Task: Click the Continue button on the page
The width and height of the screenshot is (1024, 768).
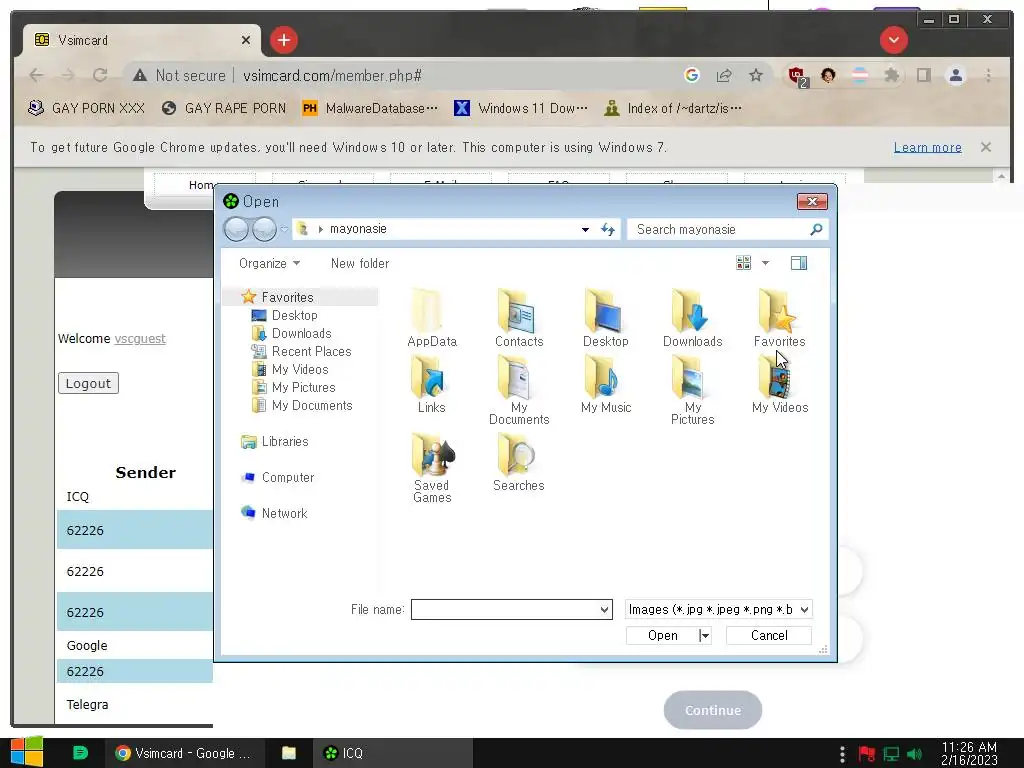Action: [712, 710]
